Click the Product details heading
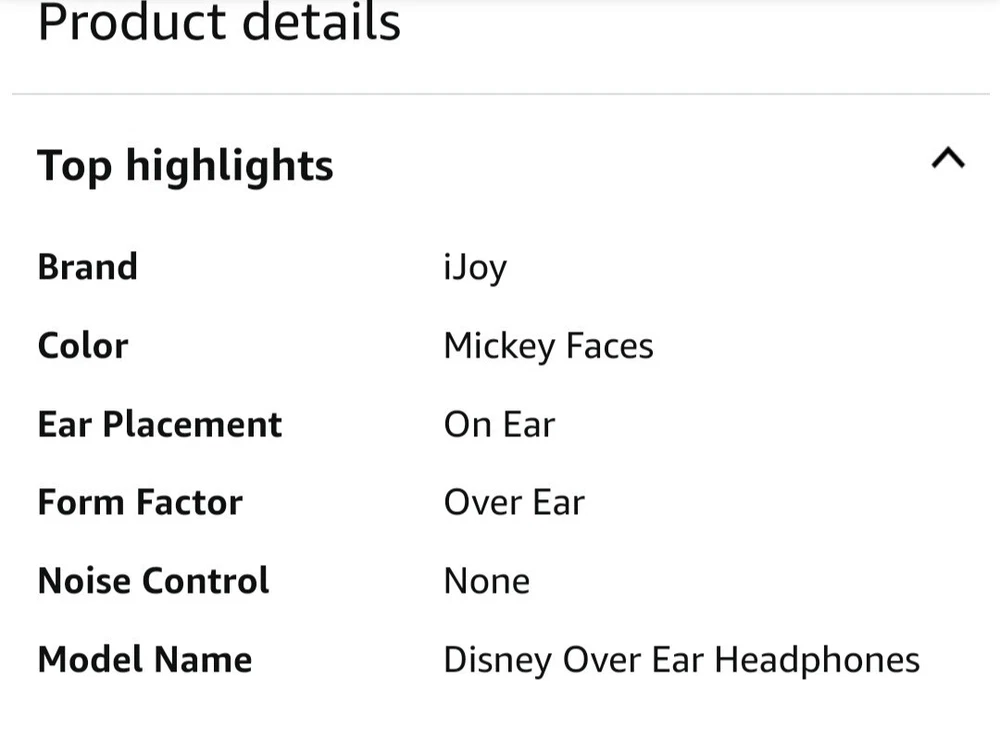This screenshot has height=729, width=1000. (x=219, y=22)
